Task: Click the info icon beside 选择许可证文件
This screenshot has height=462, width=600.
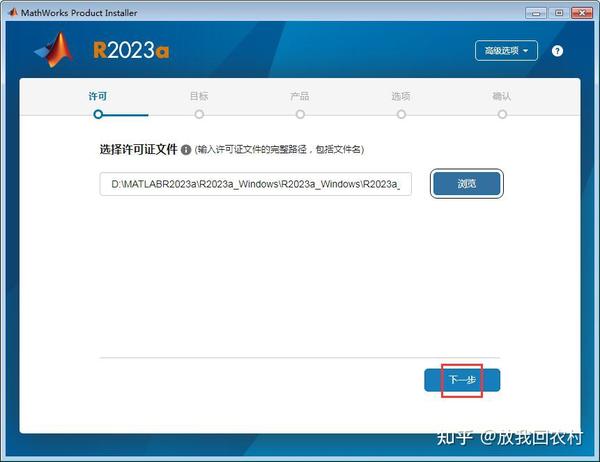Action: click(186, 150)
